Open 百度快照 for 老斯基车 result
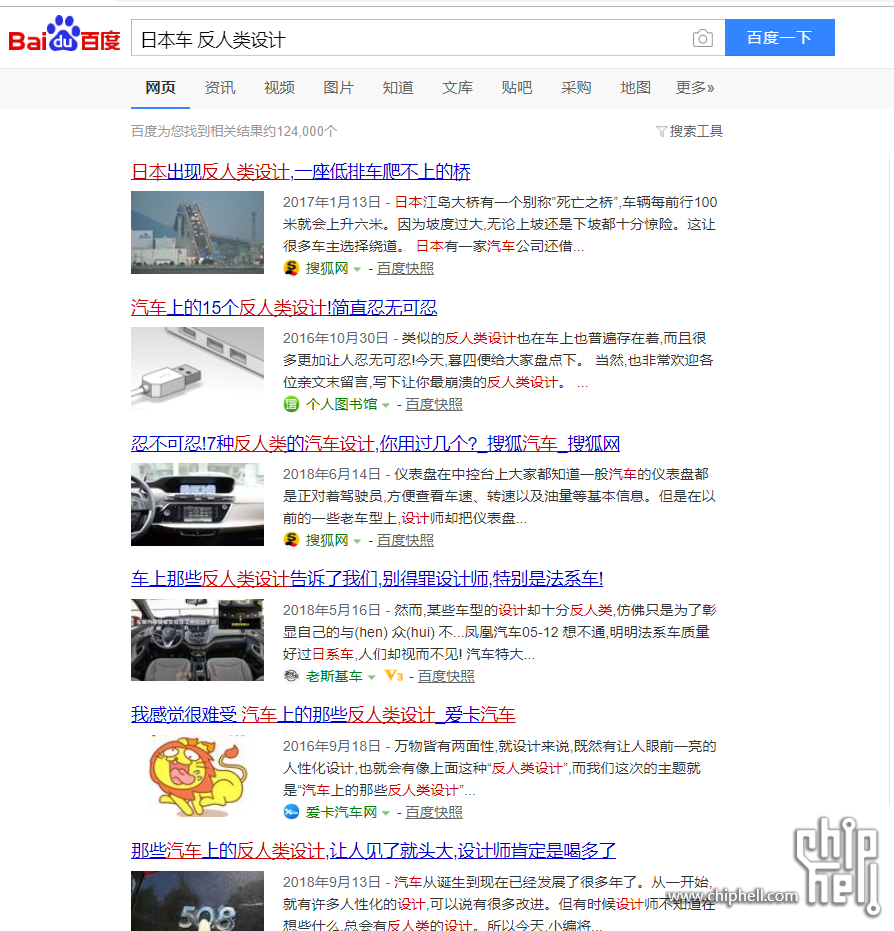This screenshot has width=894, height=931. pos(446,676)
